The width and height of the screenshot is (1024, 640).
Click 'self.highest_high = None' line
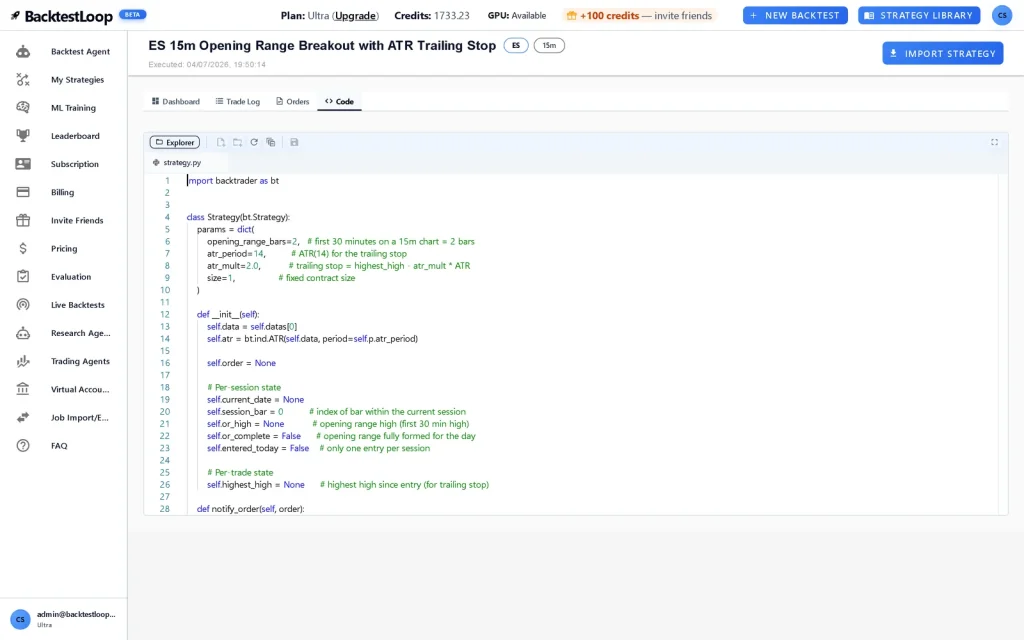(x=347, y=485)
